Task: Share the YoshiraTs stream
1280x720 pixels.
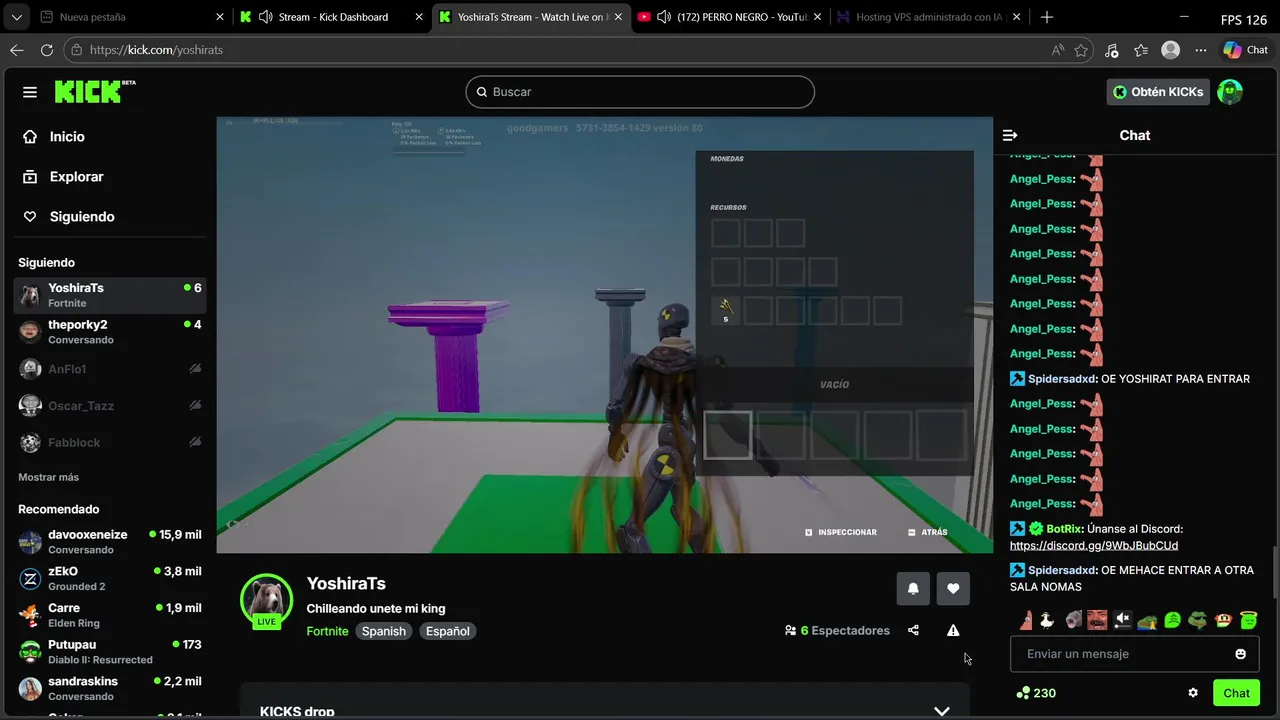Action: pos(913,630)
